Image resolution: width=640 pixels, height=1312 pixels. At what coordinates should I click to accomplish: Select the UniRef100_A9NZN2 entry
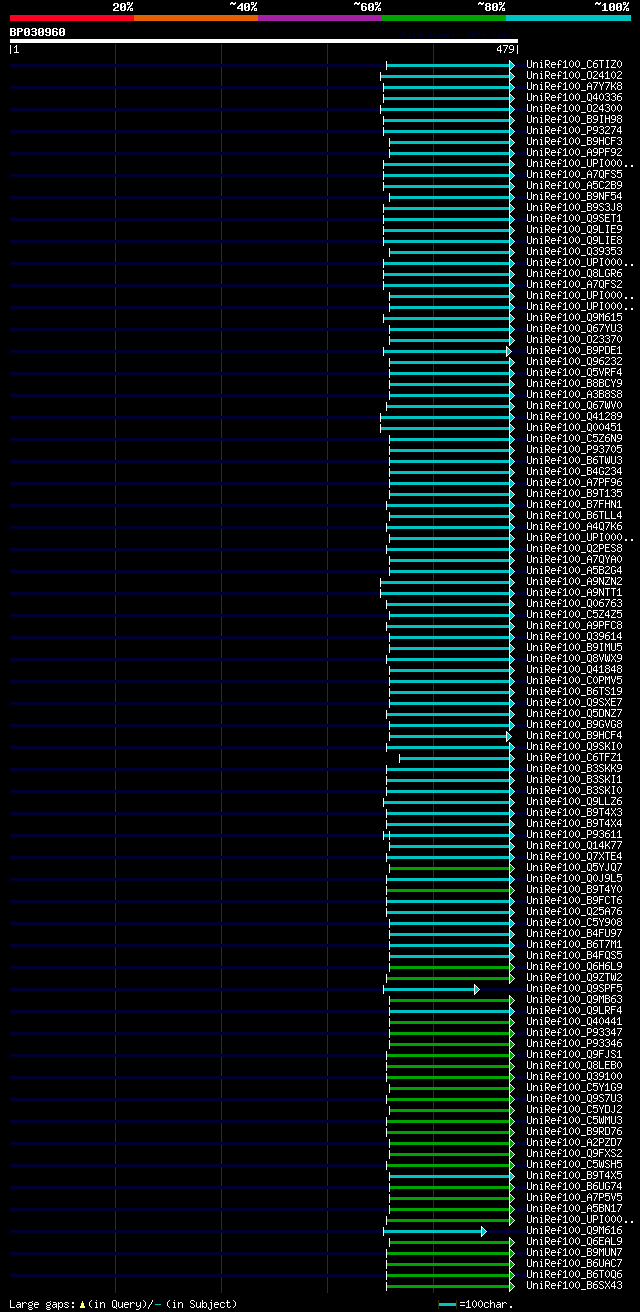(574, 582)
